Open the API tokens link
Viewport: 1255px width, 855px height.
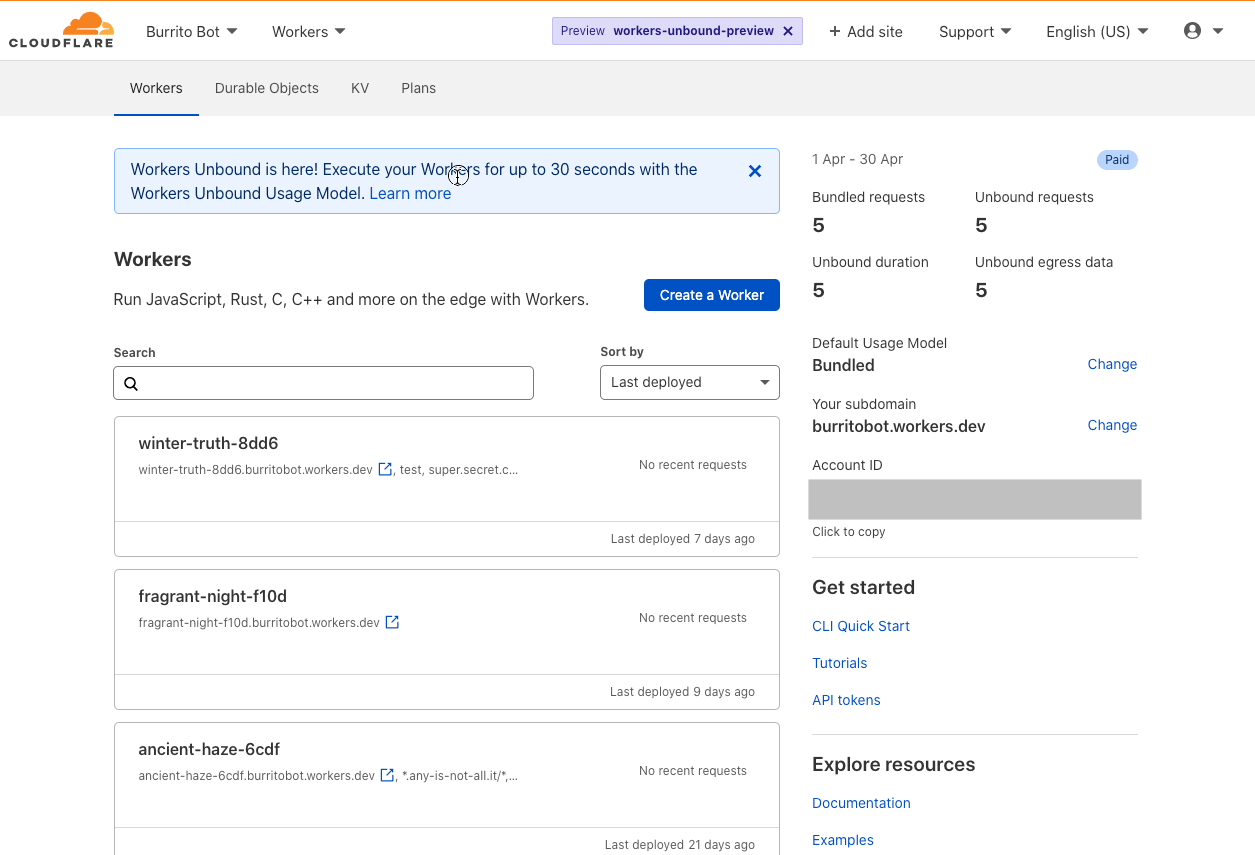click(x=846, y=700)
